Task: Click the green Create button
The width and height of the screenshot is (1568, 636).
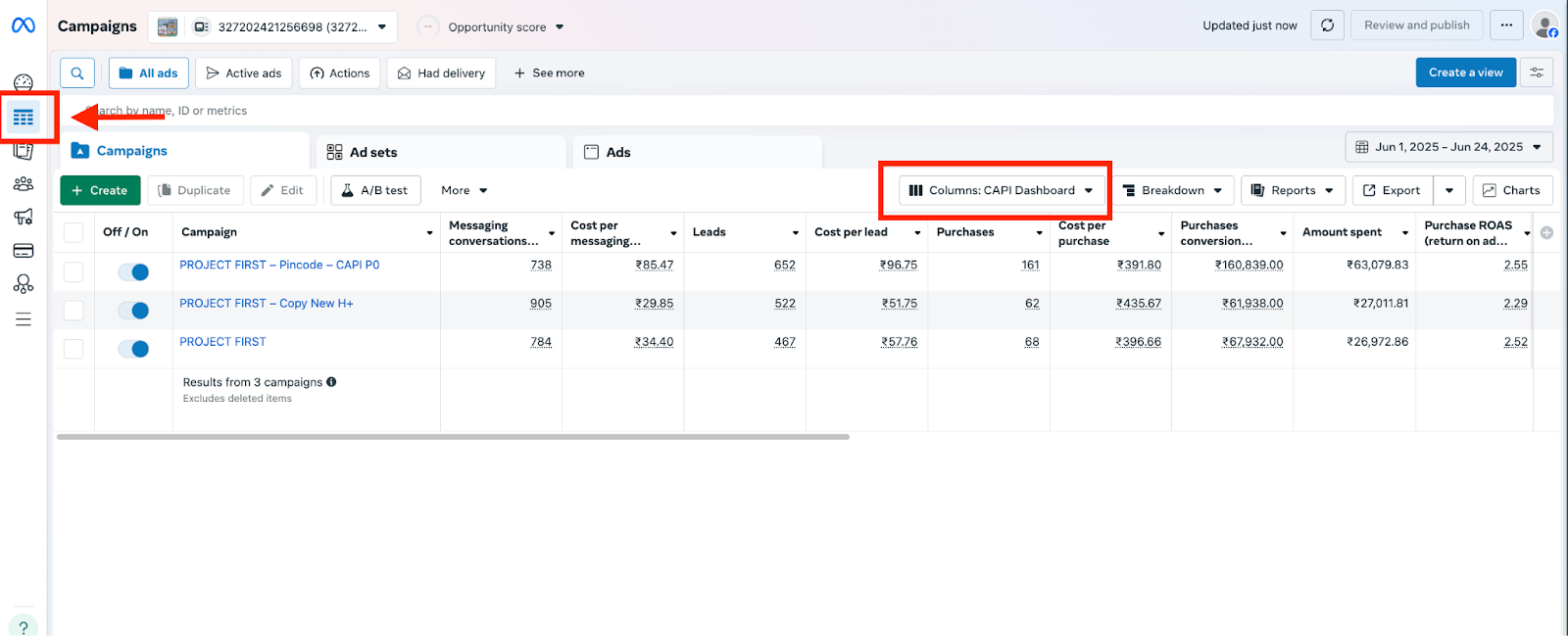Action: click(100, 190)
